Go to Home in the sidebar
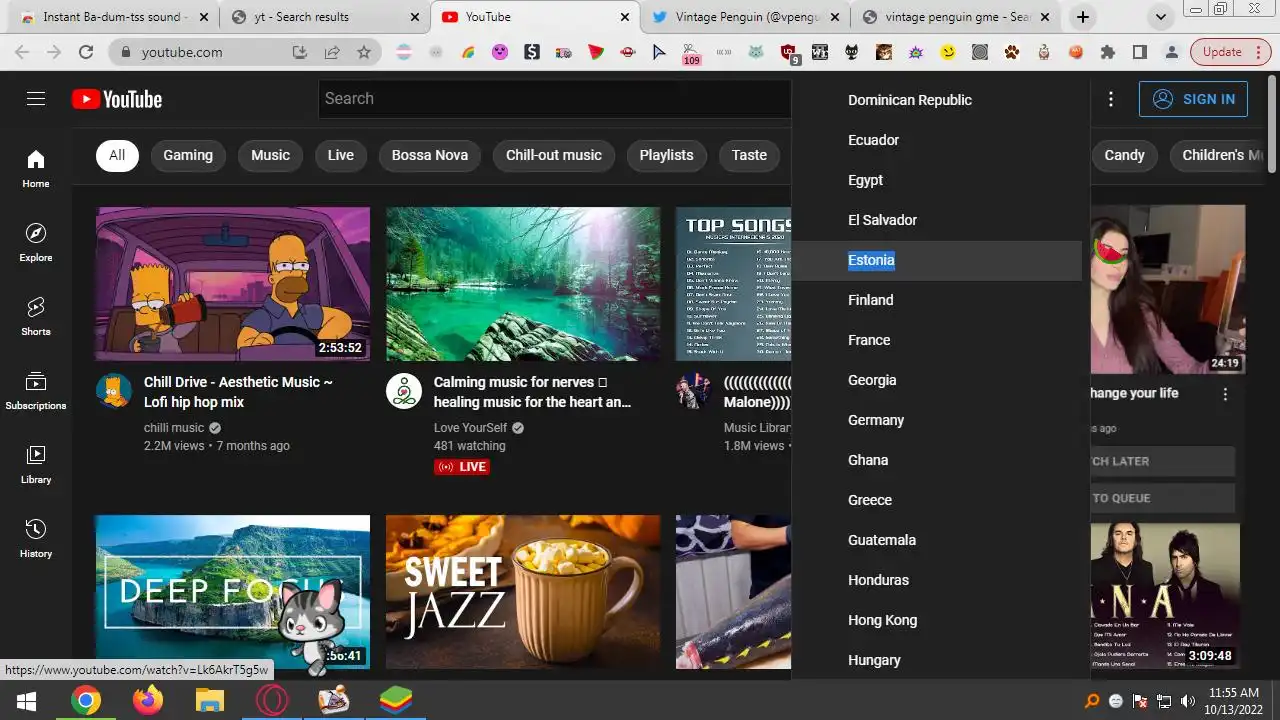 pos(36,169)
